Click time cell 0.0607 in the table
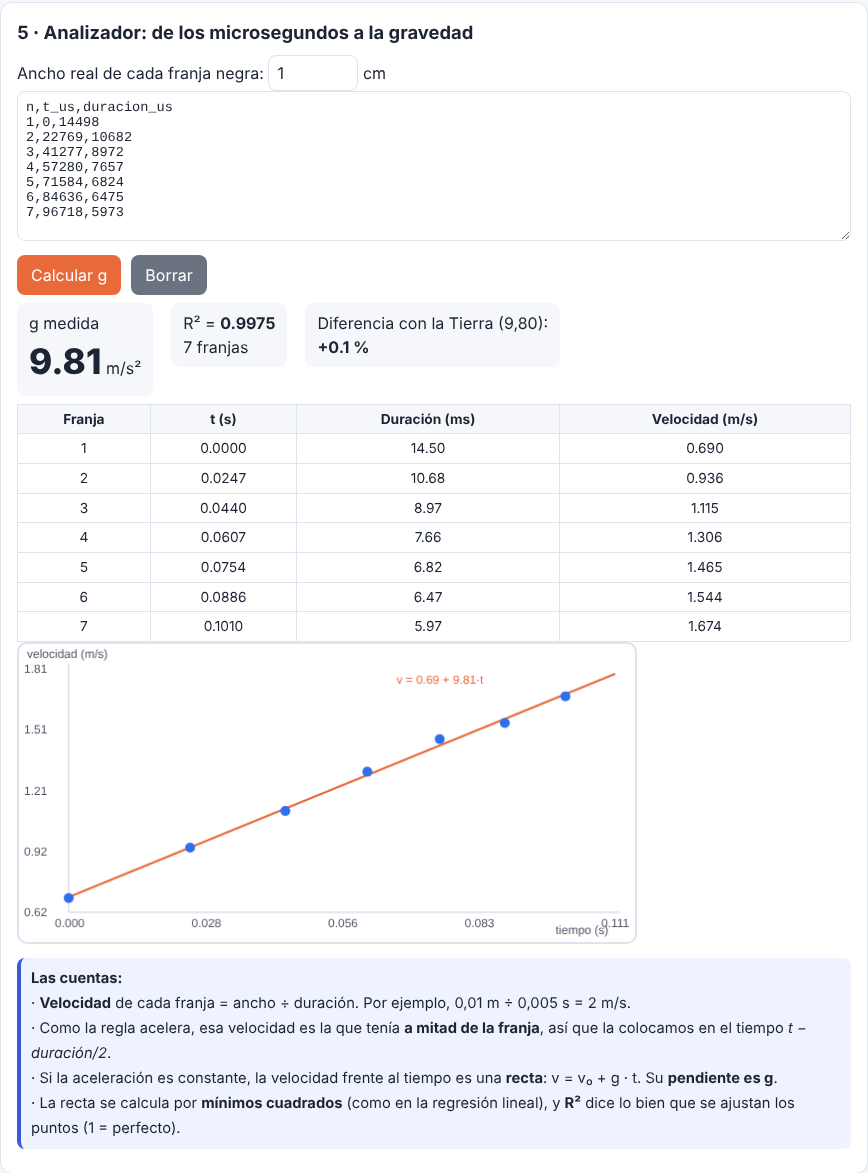The image size is (868, 1173). [223, 537]
